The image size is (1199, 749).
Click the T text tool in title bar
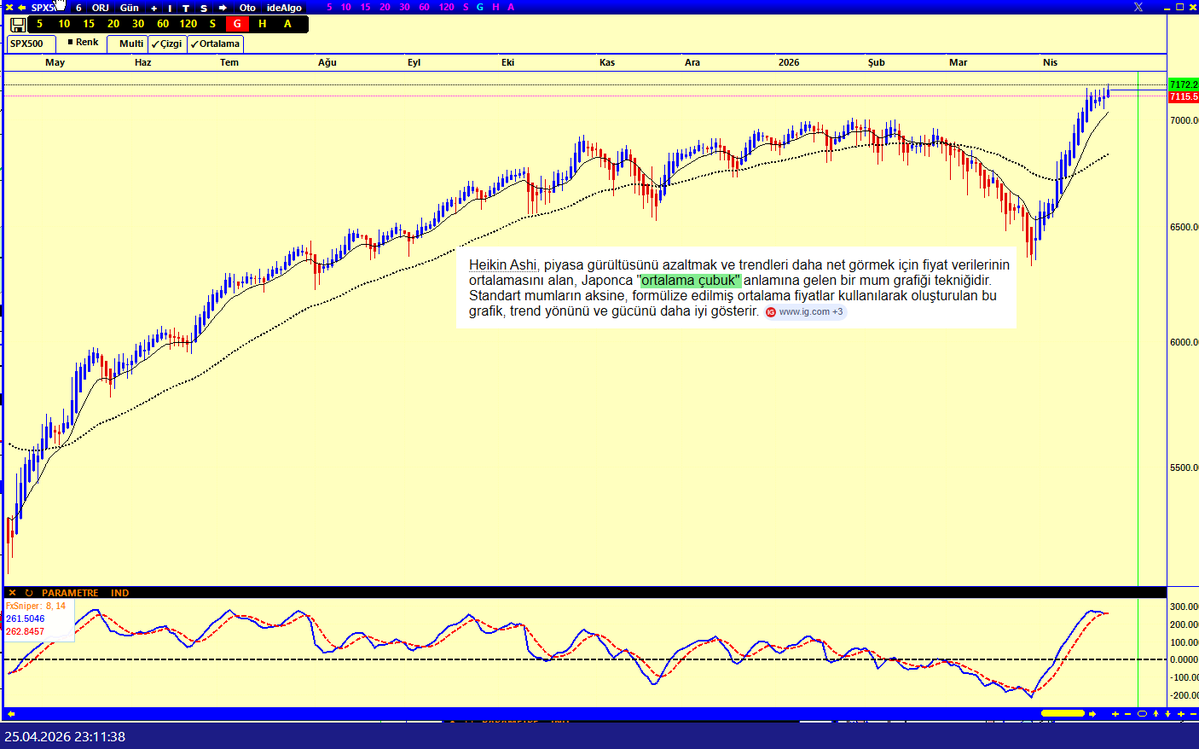pos(186,8)
